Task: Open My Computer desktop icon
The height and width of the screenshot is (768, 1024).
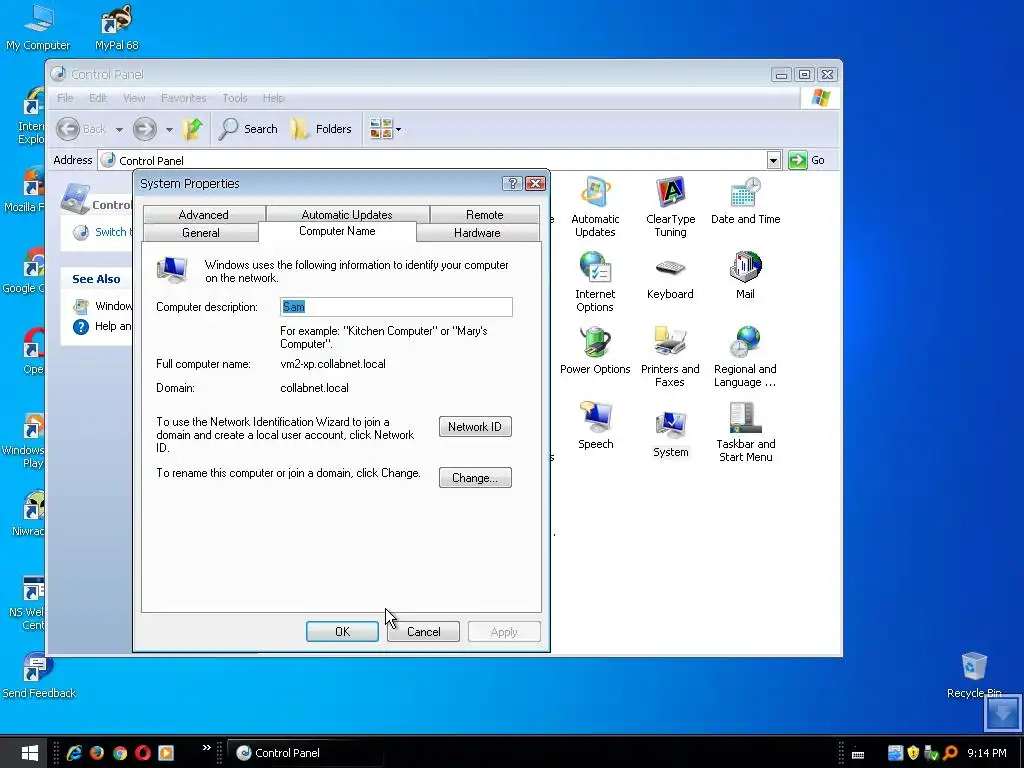Action: (38, 27)
